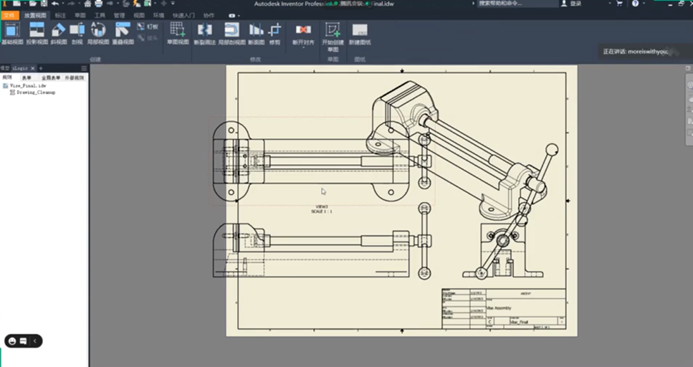The height and width of the screenshot is (367, 693).
Task: Select the Break Out (局部剖视图) tool
Action: pos(232,33)
